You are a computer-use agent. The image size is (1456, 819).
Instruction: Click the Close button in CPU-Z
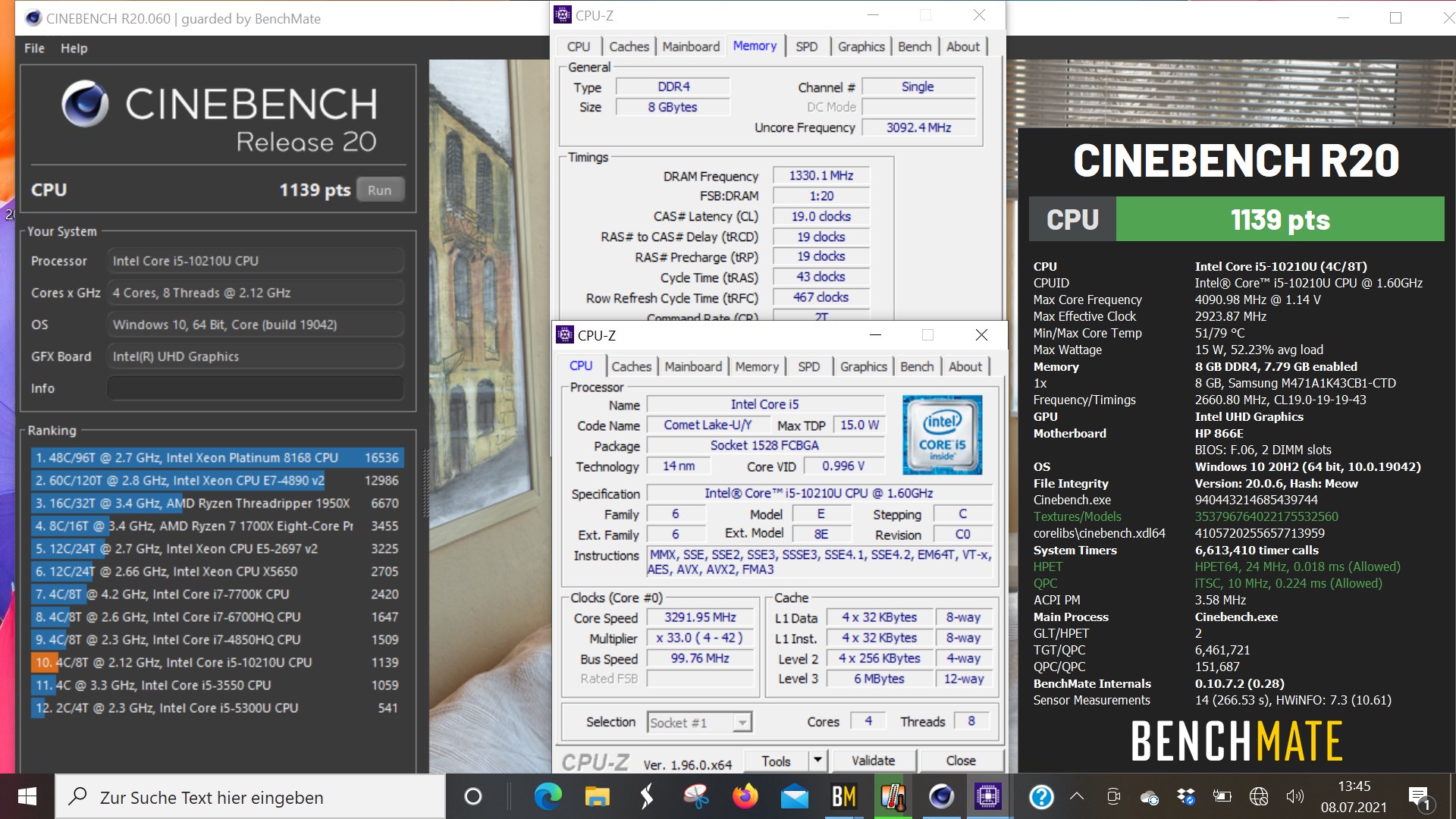click(961, 761)
